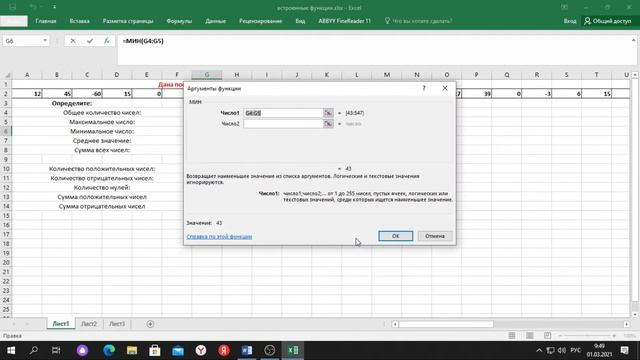Select Normal view icon in status bar
Viewport: 640px width, 360px height.
pyautogui.click(x=512, y=336)
